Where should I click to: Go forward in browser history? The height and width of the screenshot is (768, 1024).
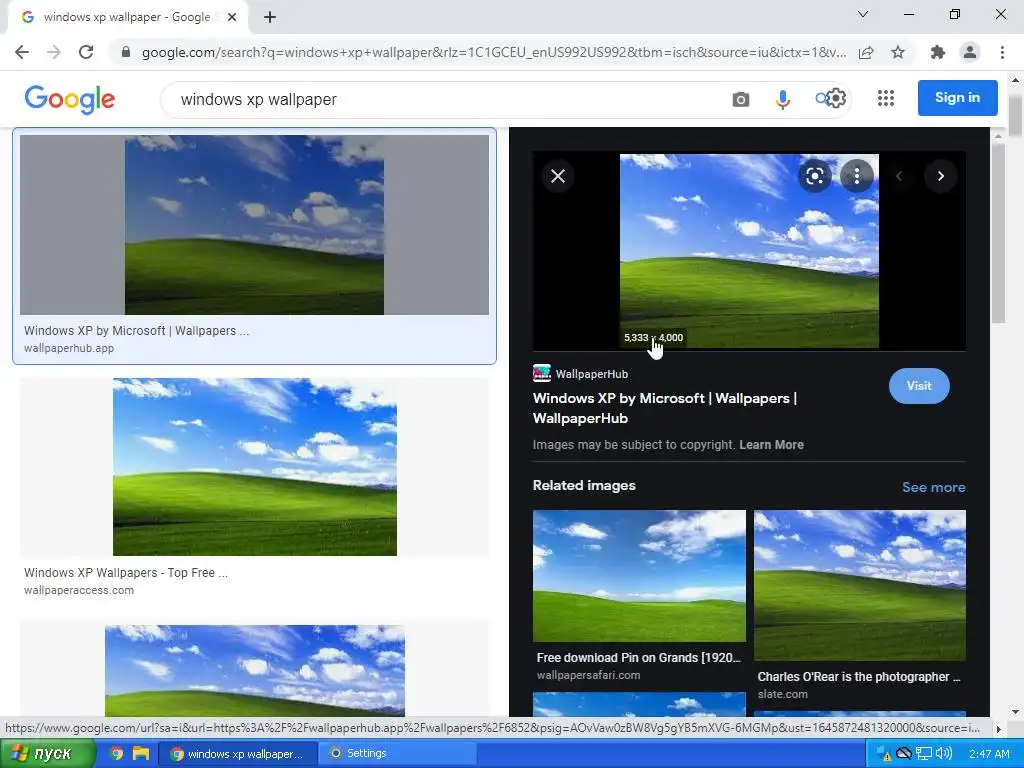[54, 52]
